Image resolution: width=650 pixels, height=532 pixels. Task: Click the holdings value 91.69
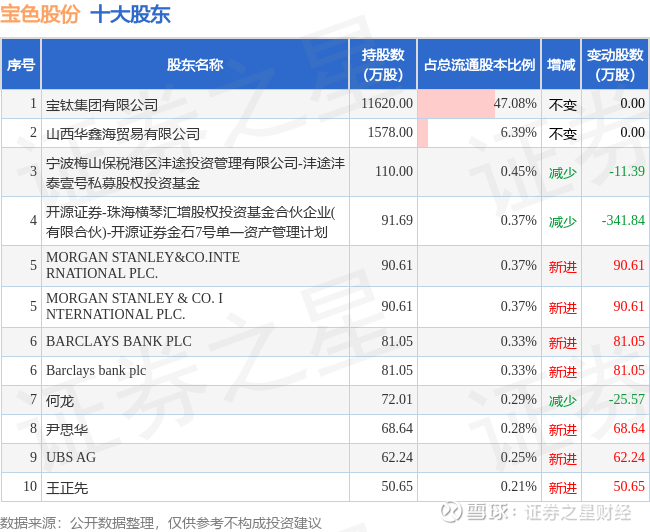click(x=397, y=220)
